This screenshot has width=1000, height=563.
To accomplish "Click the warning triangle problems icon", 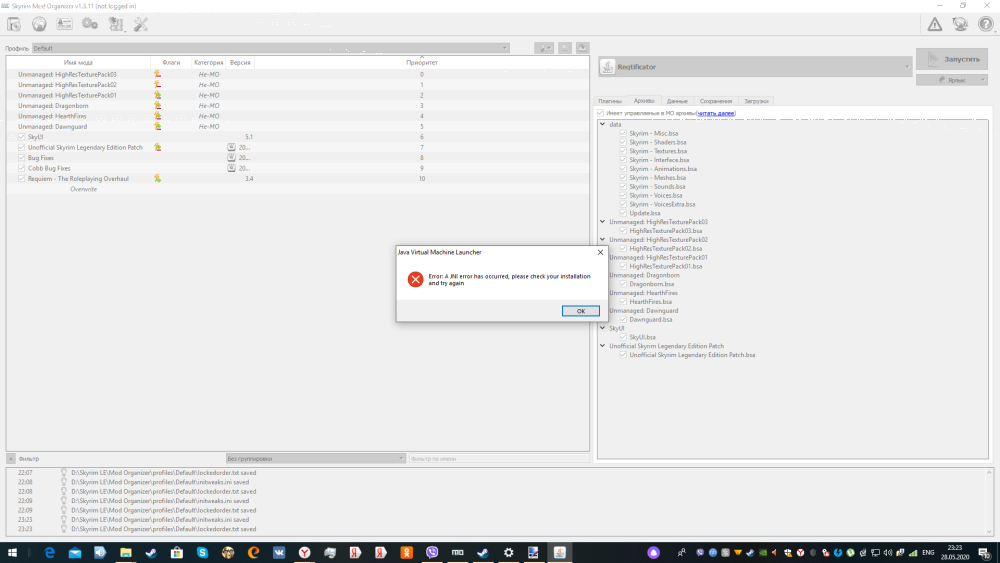I will (x=935, y=24).
